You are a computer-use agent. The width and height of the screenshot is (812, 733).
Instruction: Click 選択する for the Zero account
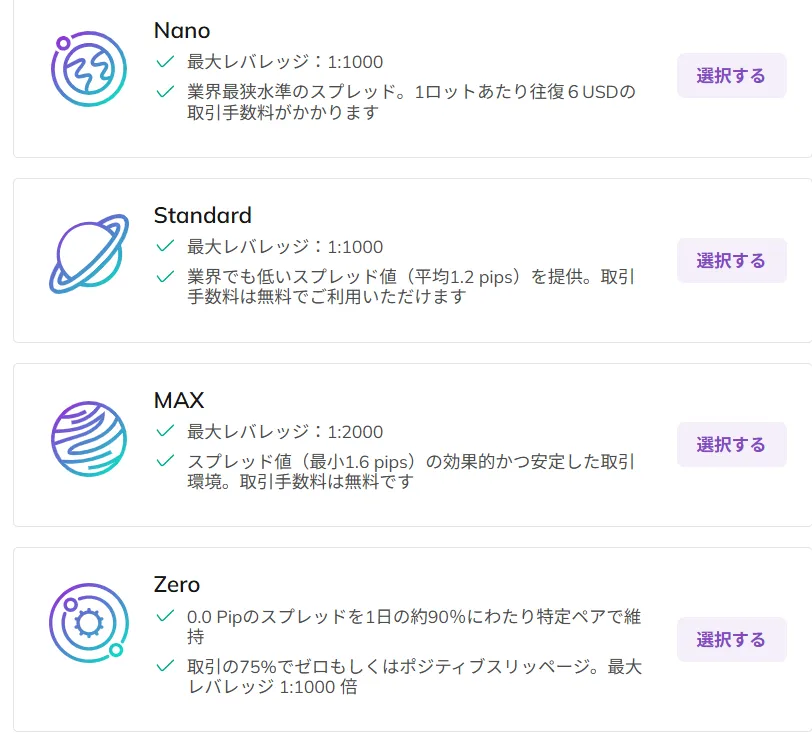[731, 638]
